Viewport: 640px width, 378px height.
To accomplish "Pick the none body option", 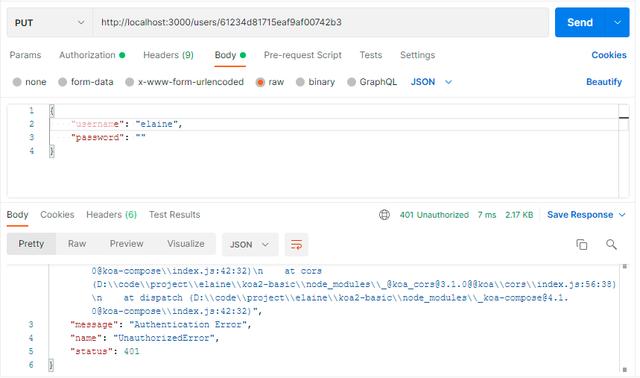I will click(x=17, y=82).
